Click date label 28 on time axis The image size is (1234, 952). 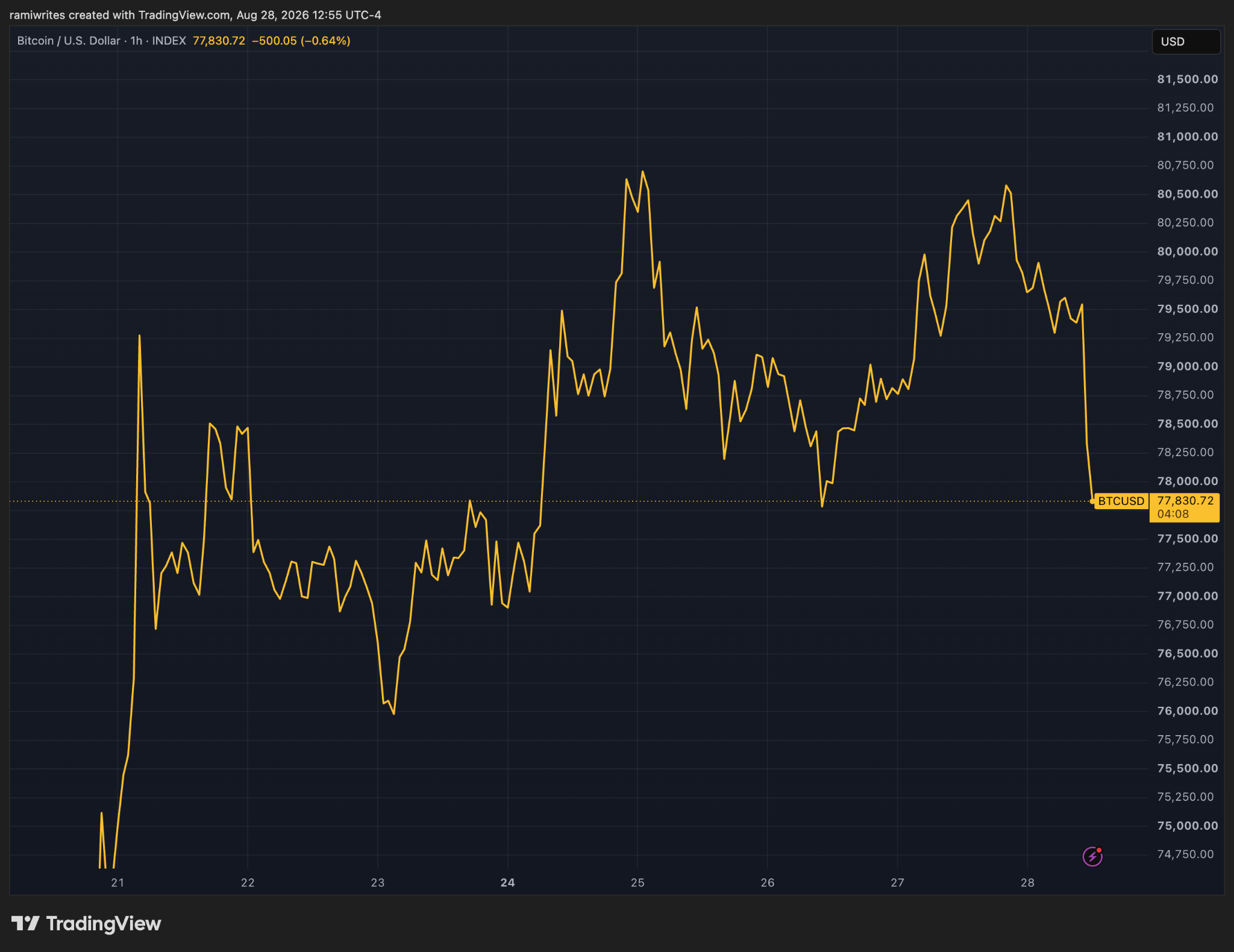pos(1027,883)
